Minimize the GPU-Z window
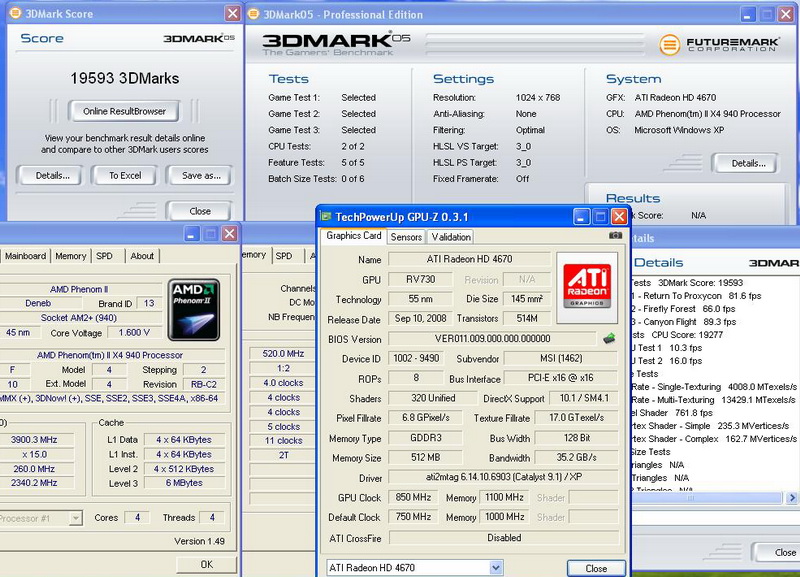 [581, 217]
